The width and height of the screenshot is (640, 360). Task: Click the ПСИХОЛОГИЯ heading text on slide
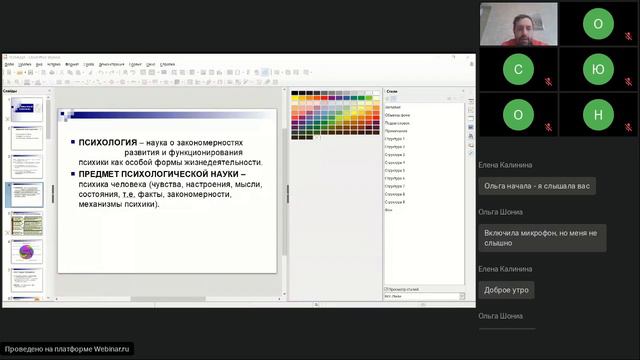tap(108, 142)
